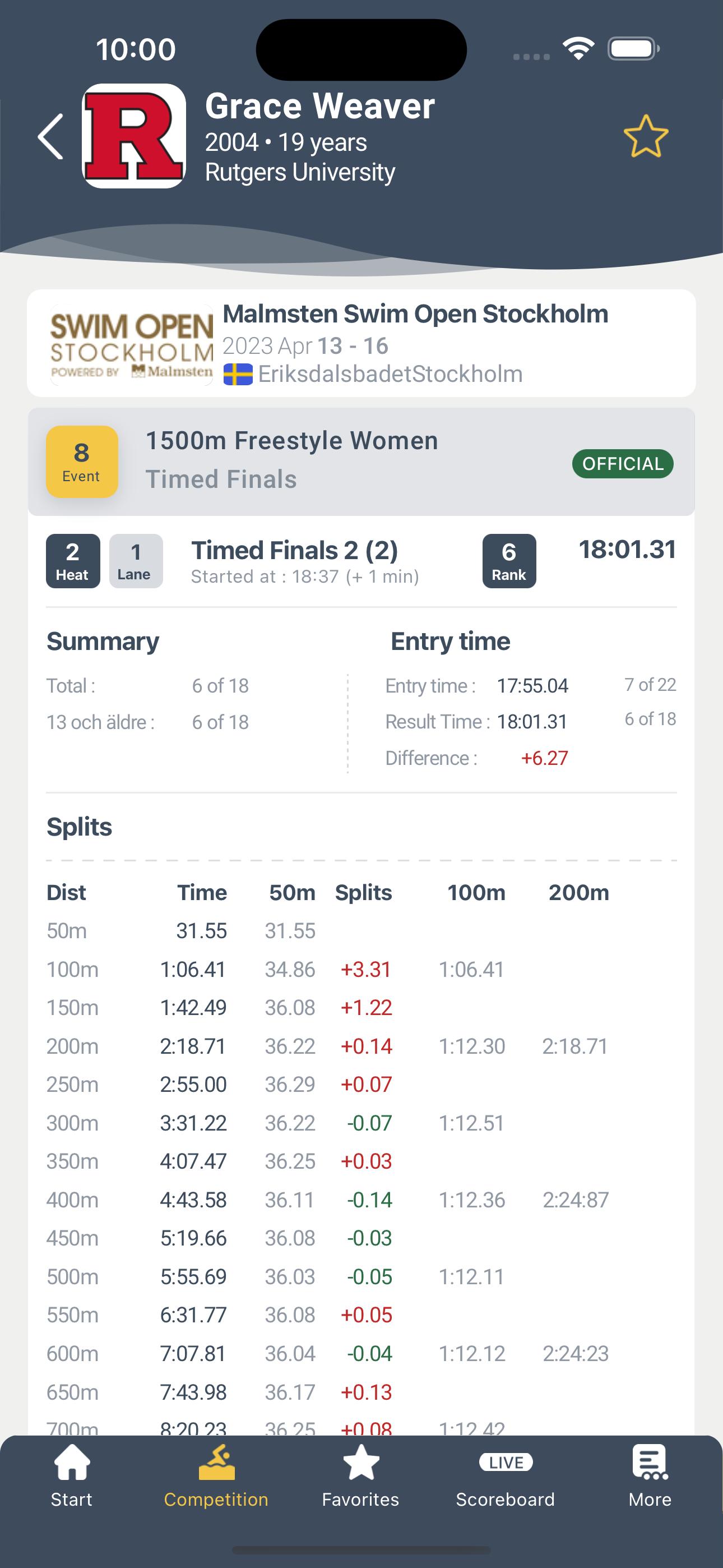The width and height of the screenshot is (723, 1568).
Task: Select the Lane 1 badge
Action: [136, 561]
